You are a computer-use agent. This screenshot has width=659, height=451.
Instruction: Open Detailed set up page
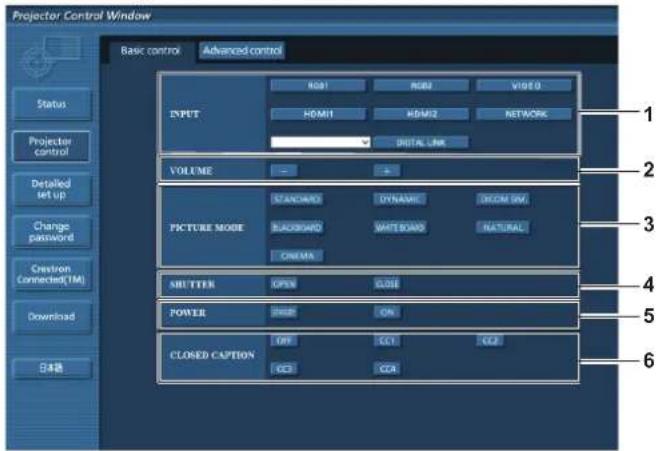[52, 189]
